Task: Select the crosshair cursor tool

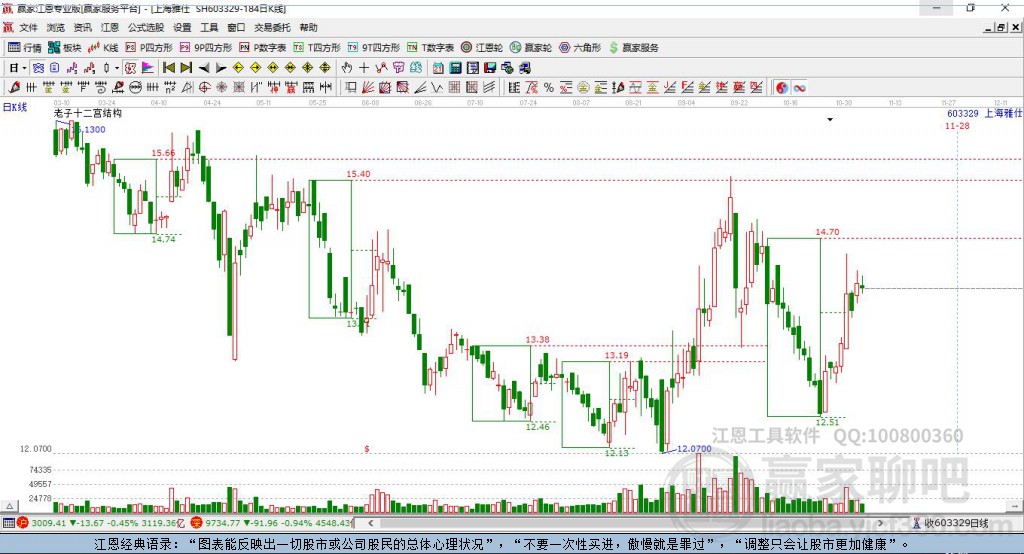Action: click(x=364, y=67)
